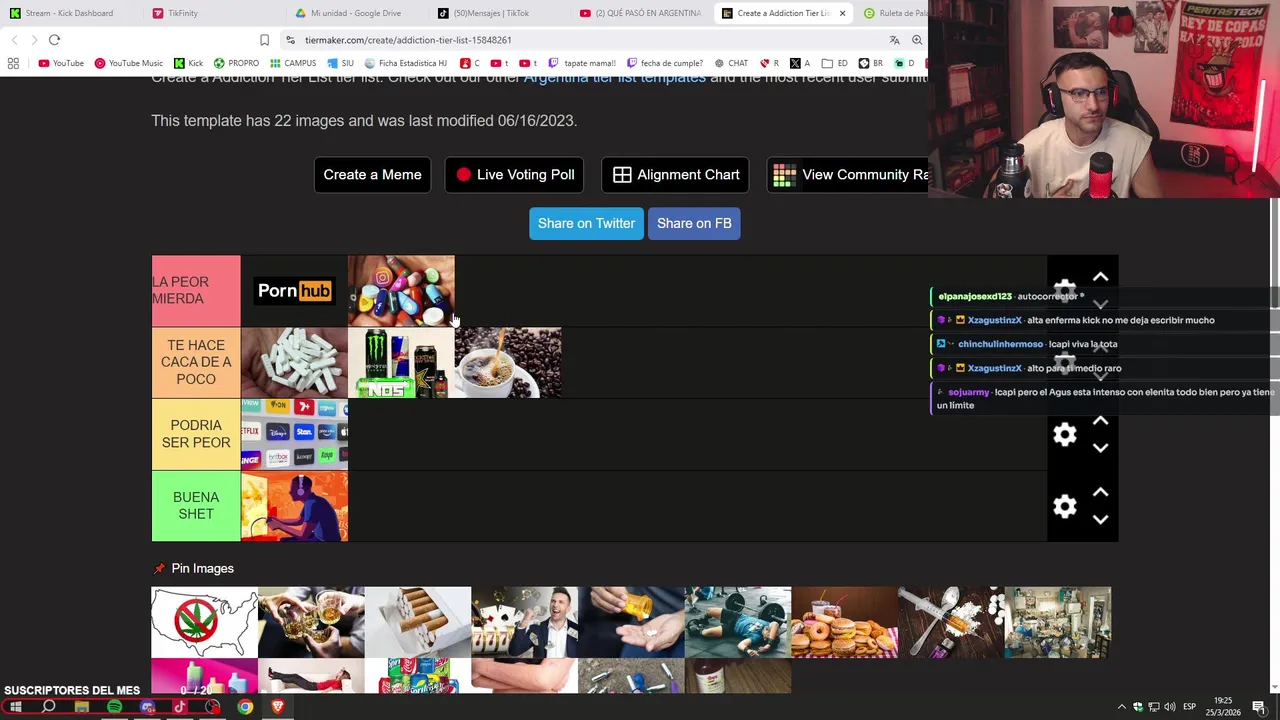This screenshot has height=720, width=1280.
Task: Open Brave browser from the taskbar
Action: coord(278,707)
